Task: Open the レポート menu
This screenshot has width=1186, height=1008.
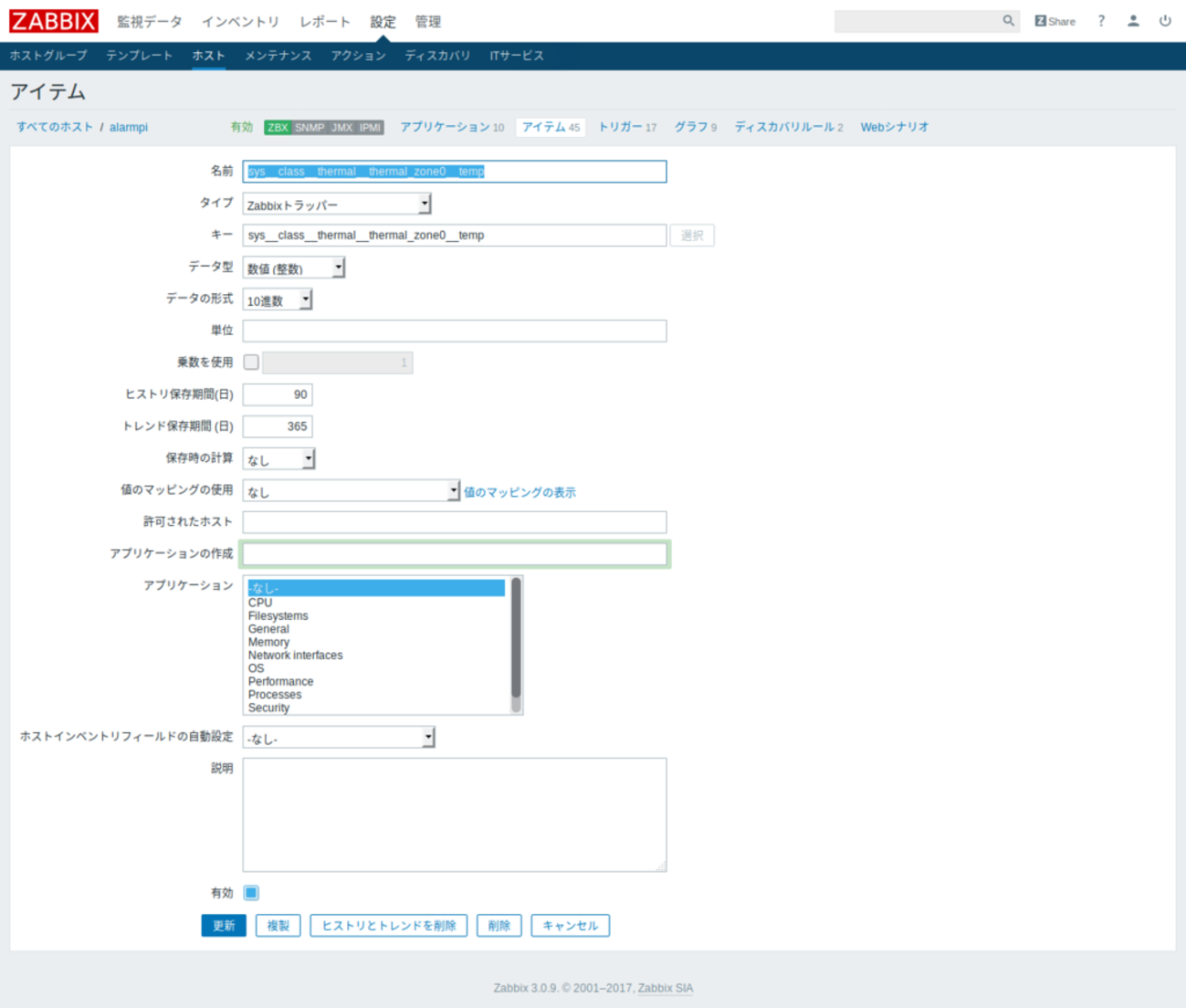Action: click(x=325, y=22)
